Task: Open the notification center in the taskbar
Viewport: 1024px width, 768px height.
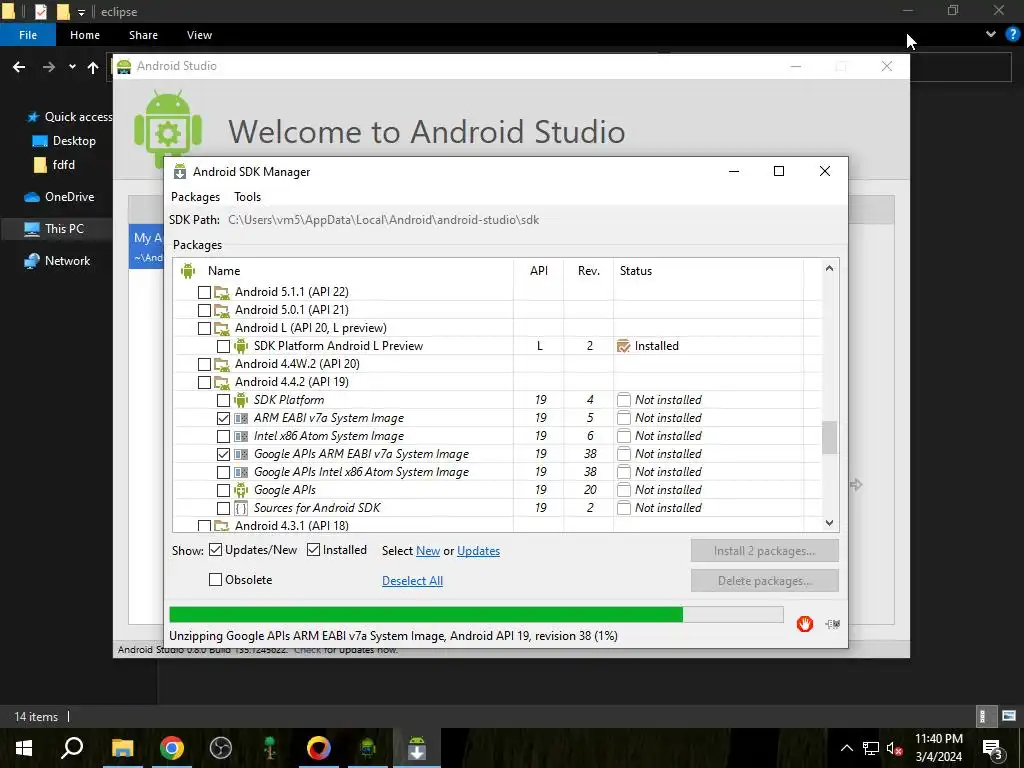Action: pos(993,748)
